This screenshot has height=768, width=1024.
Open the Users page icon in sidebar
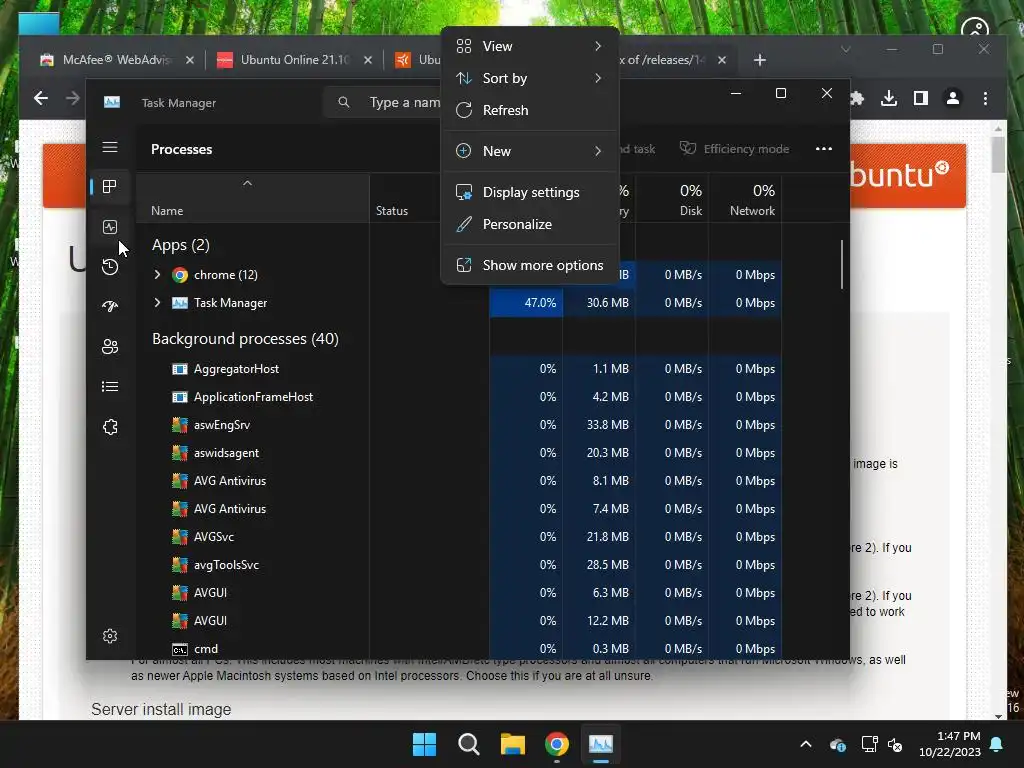(x=110, y=347)
